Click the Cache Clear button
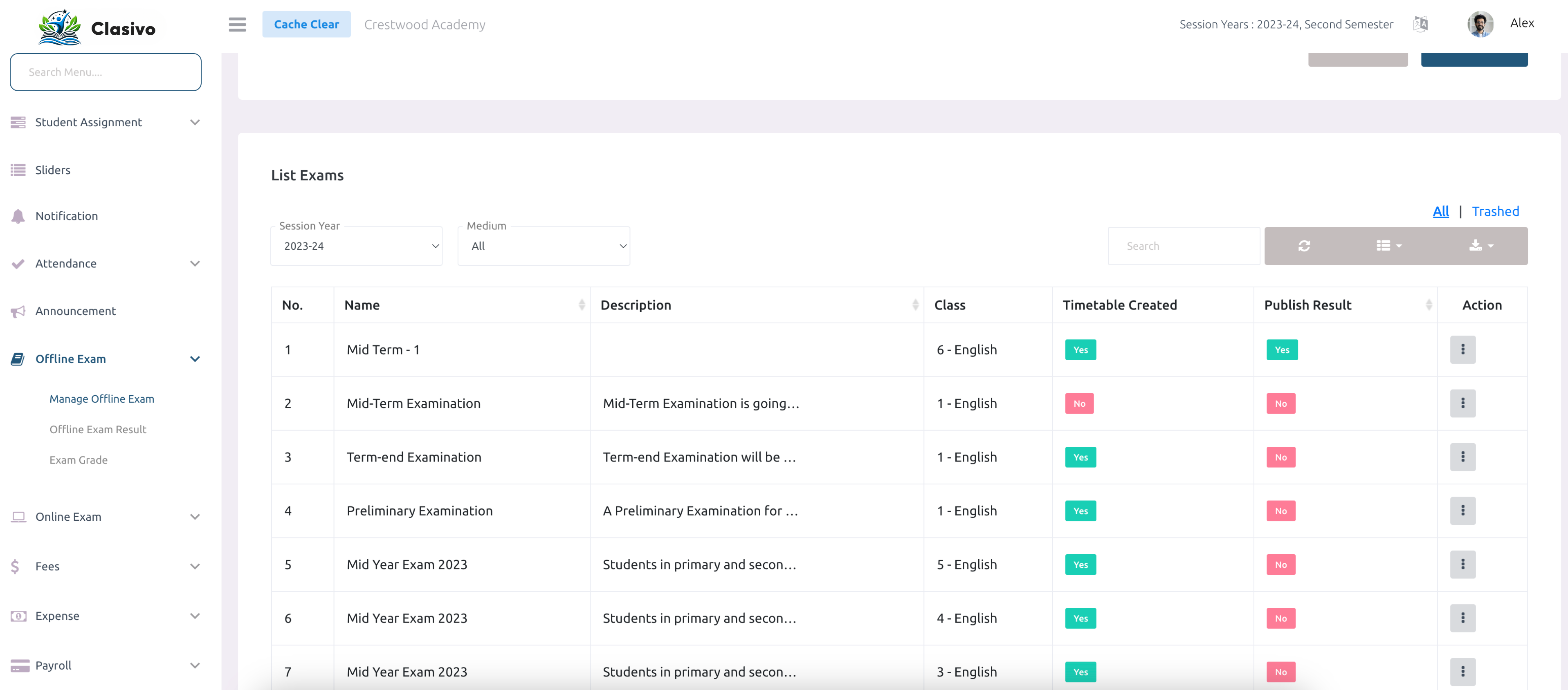 click(x=306, y=25)
